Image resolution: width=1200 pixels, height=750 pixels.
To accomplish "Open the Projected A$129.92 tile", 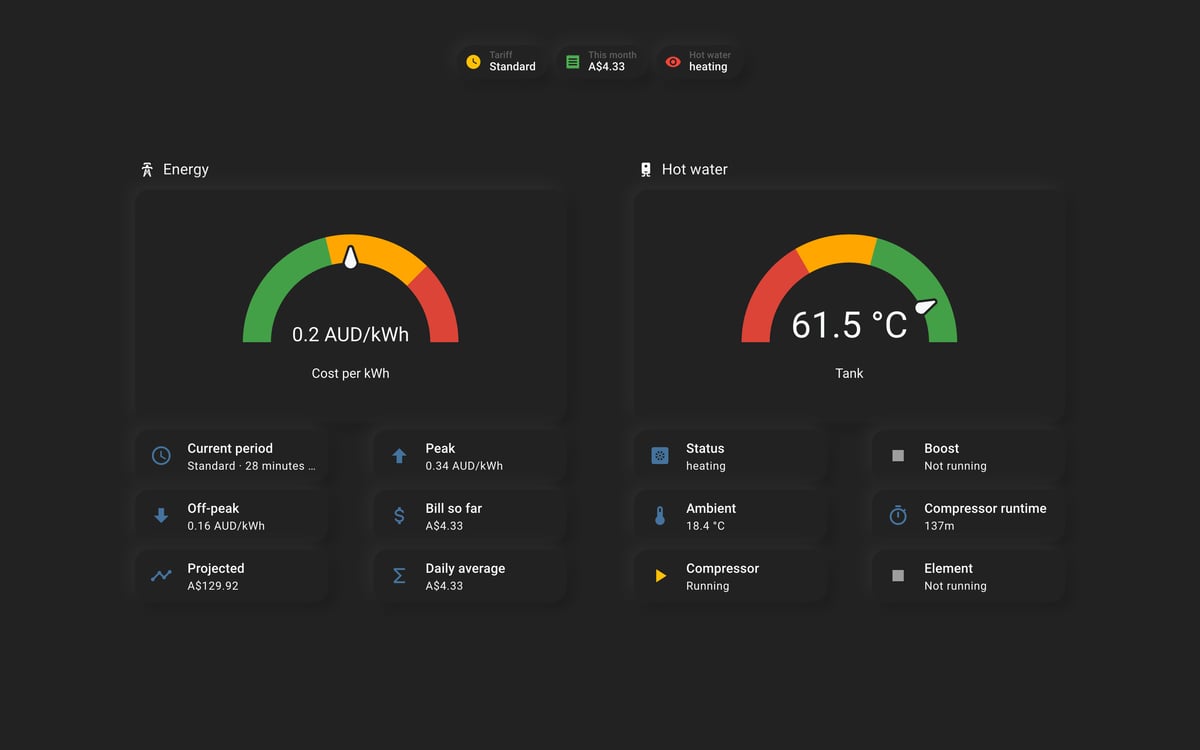I will click(x=232, y=576).
